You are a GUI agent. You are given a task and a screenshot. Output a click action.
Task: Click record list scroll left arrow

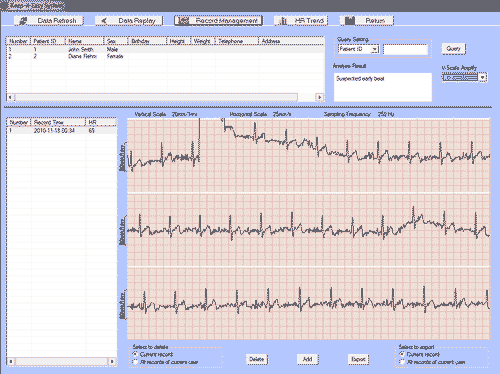pos(11,361)
